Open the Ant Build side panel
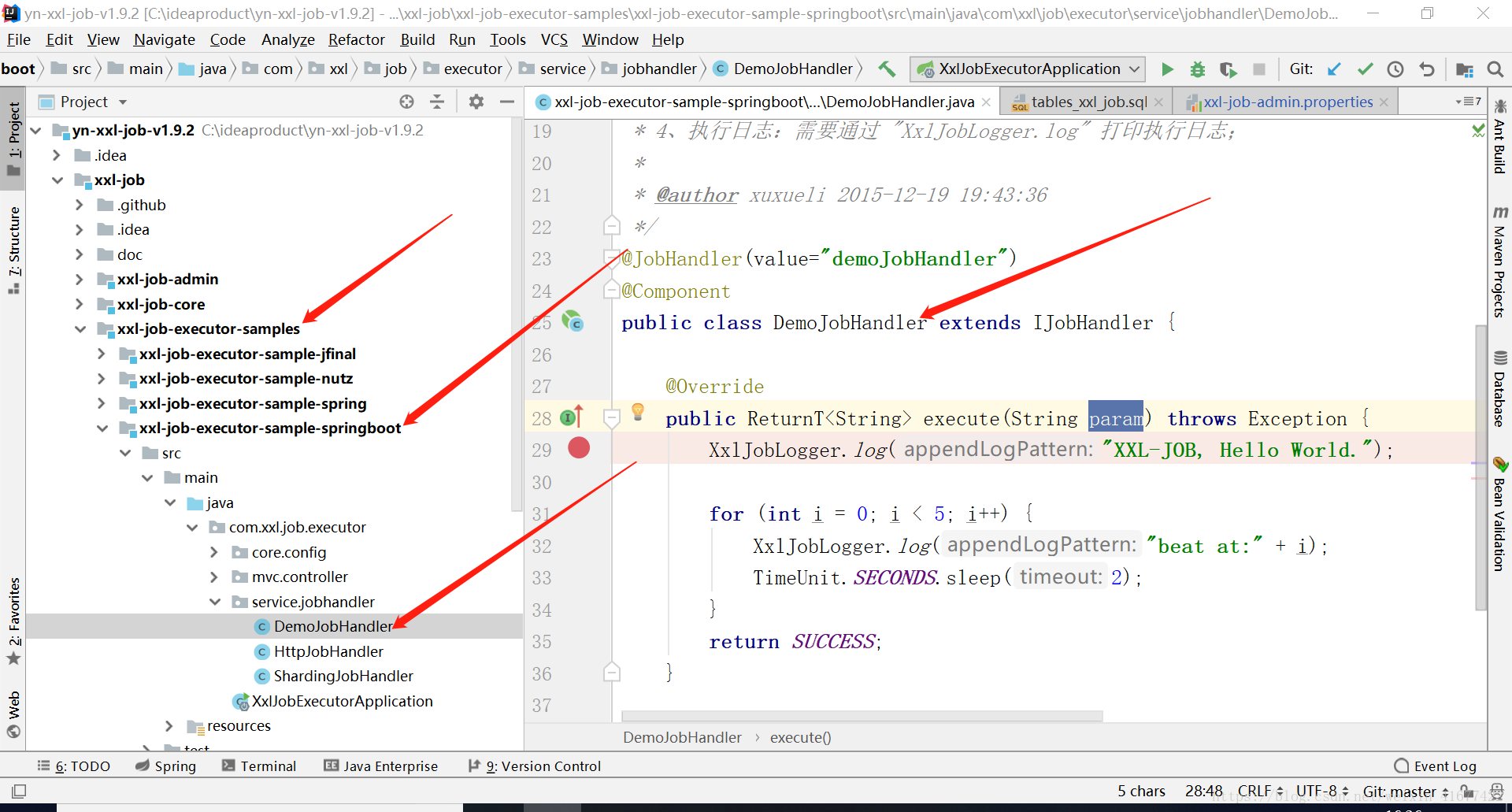The height and width of the screenshot is (812, 1512). point(1499,136)
